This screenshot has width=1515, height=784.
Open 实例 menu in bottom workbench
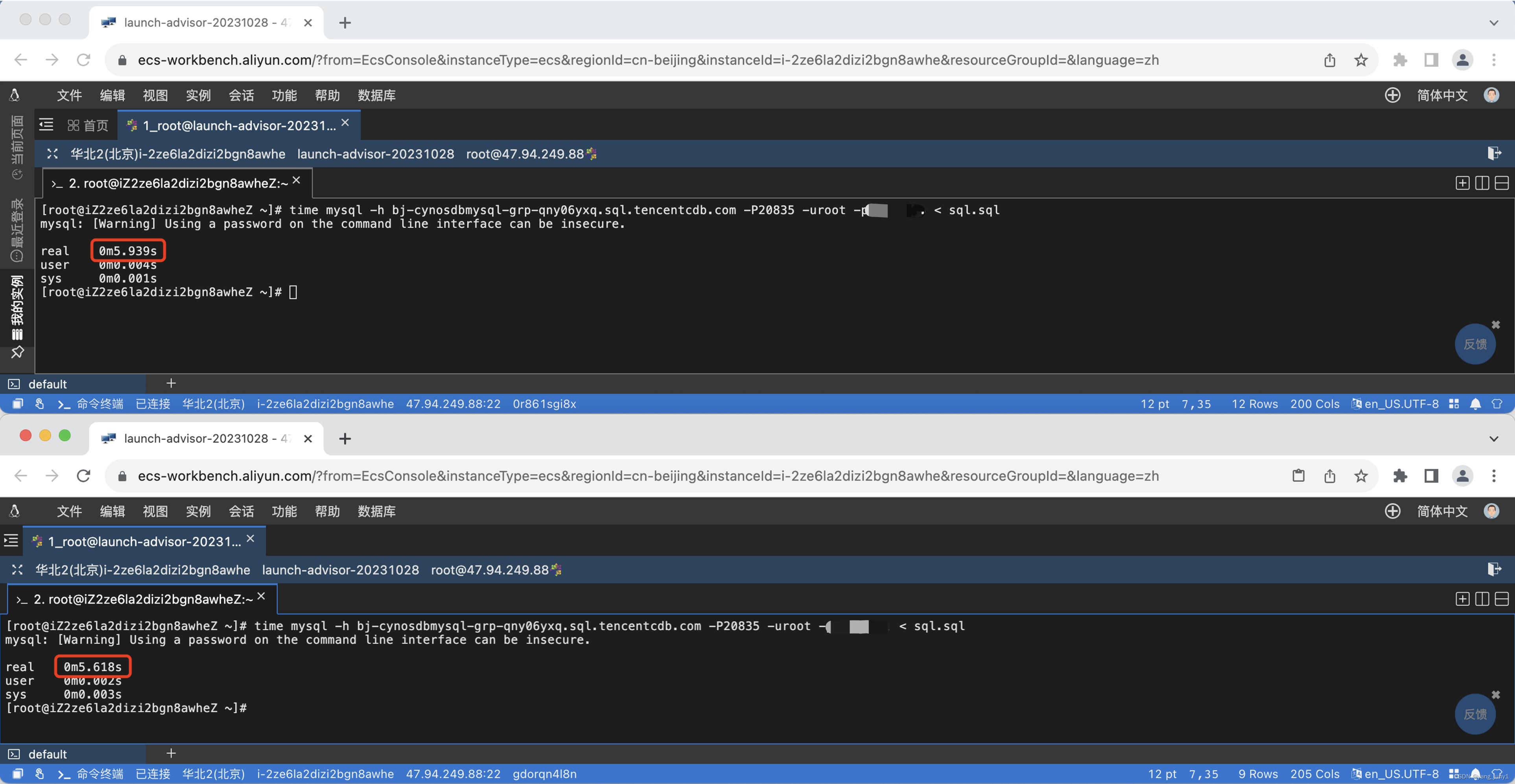198,511
